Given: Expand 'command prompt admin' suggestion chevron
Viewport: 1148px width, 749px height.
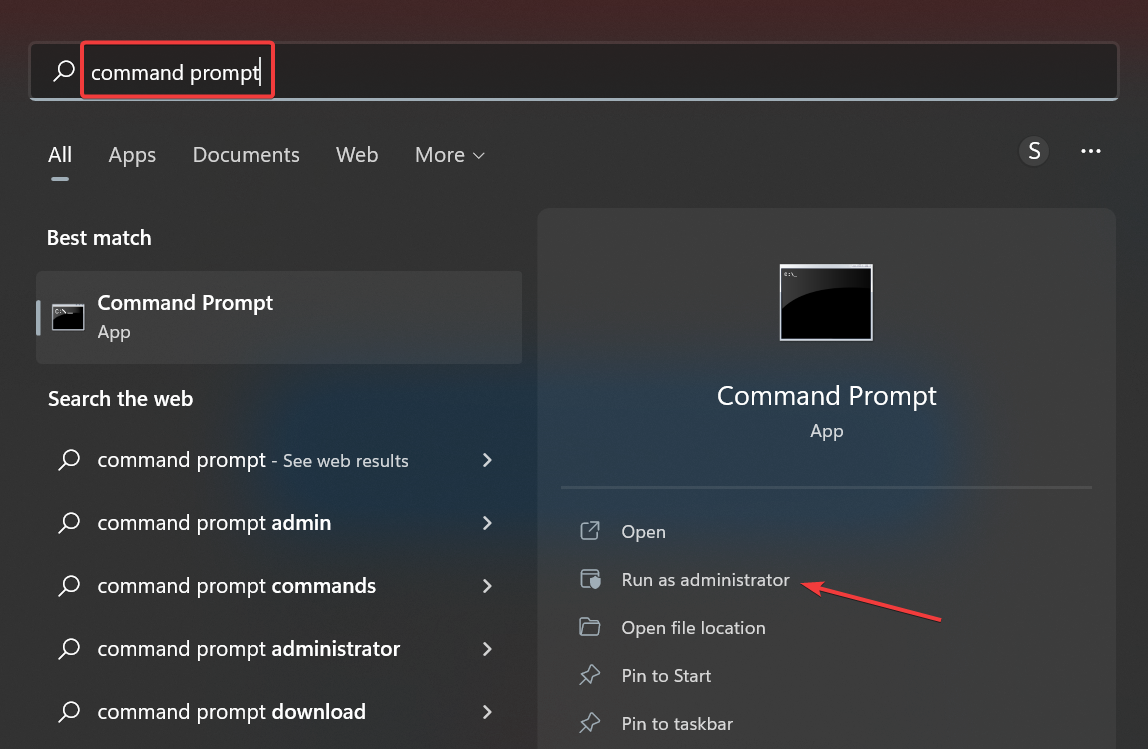Looking at the screenshot, I should [x=487, y=523].
